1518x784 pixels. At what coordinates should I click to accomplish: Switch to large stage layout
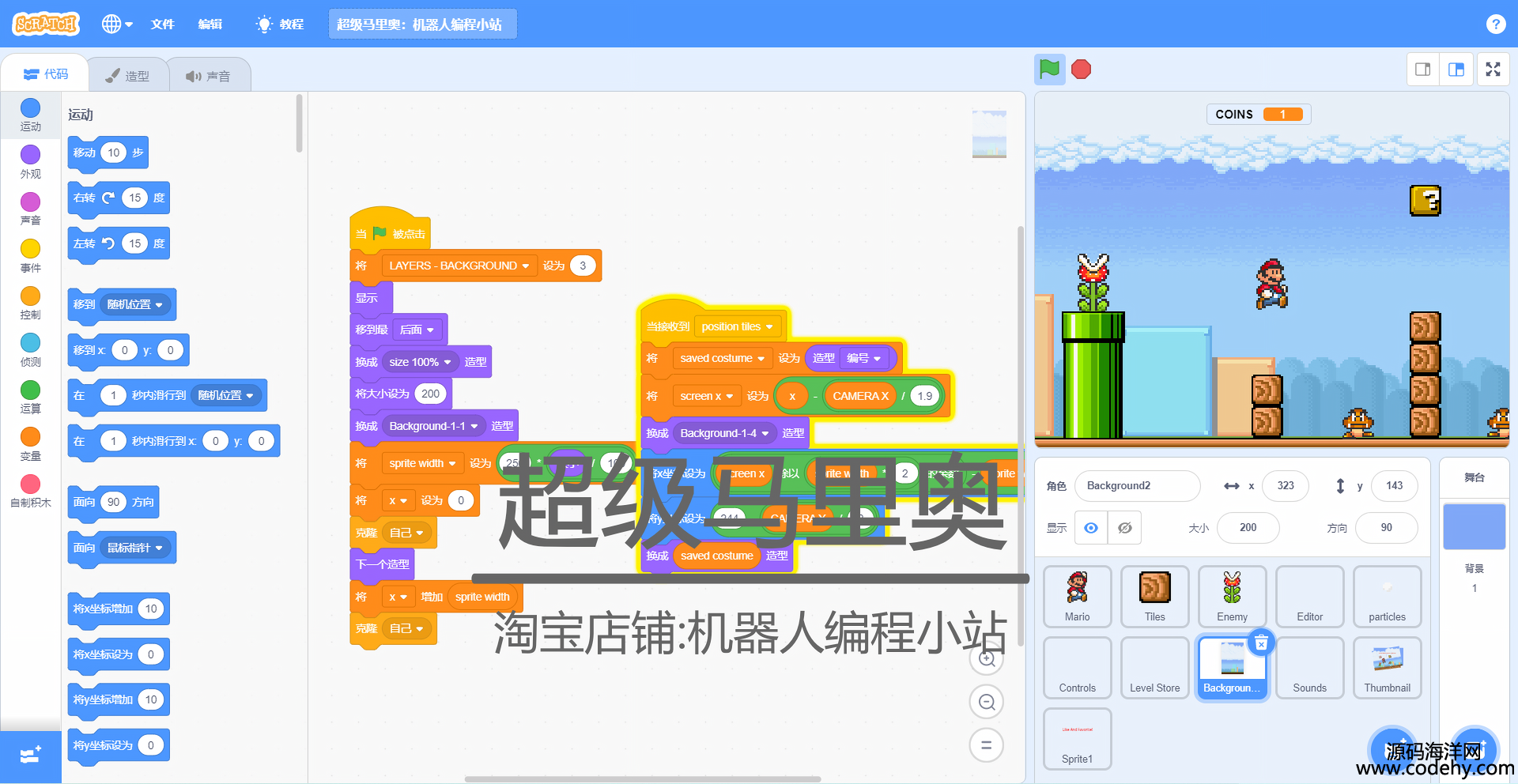(1456, 70)
